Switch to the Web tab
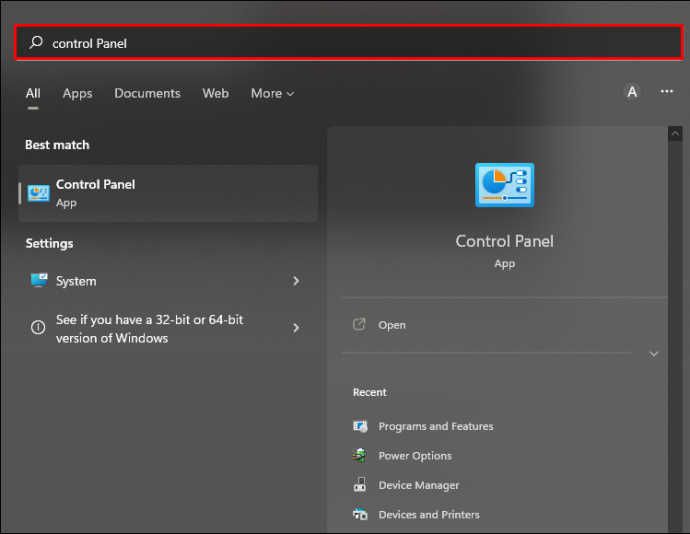Image resolution: width=690 pixels, height=534 pixels. 216,93
